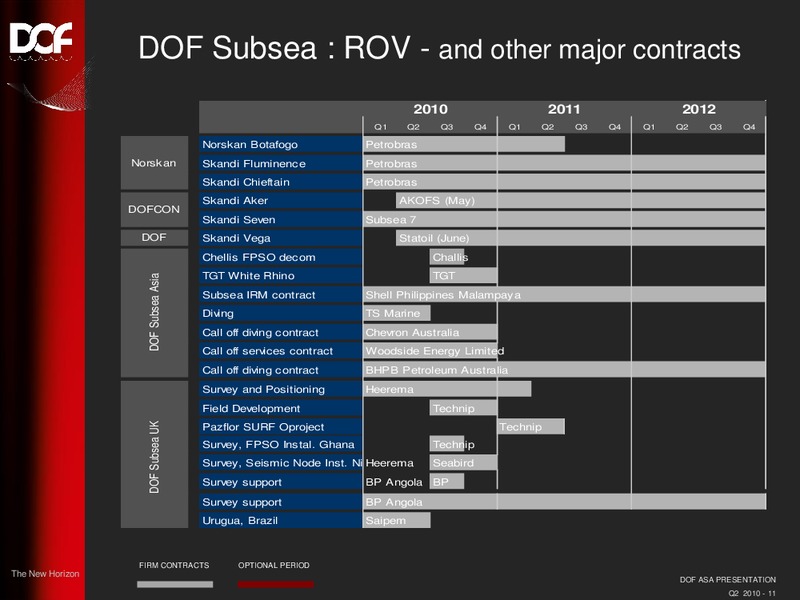Click the Petrobras bar in the Skandi Chieftain row
Screen dimensions: 800x600
click(x=564, y=182)
